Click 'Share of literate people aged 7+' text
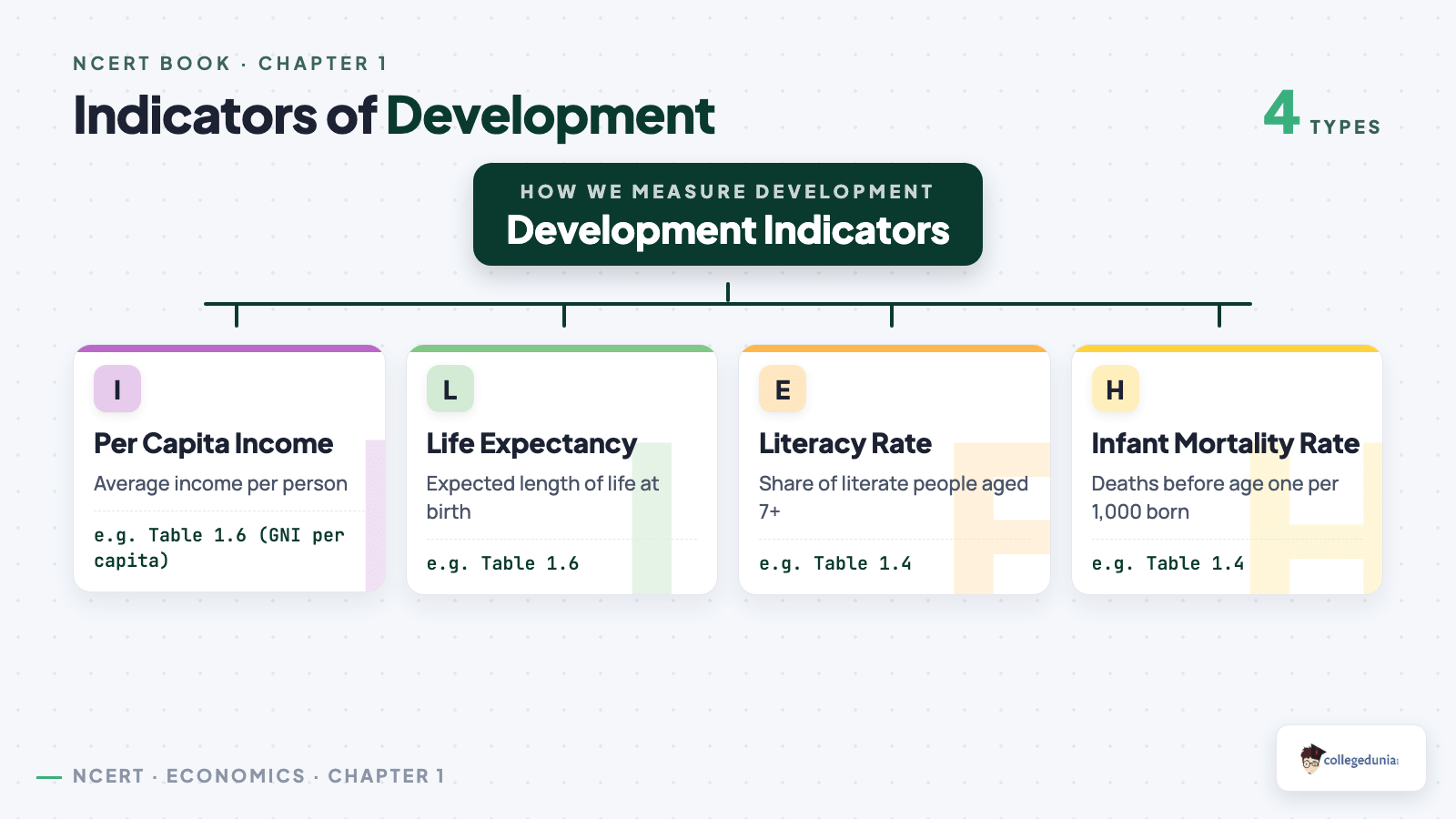This screenshot has height=819, width=1456. (894, 497)
